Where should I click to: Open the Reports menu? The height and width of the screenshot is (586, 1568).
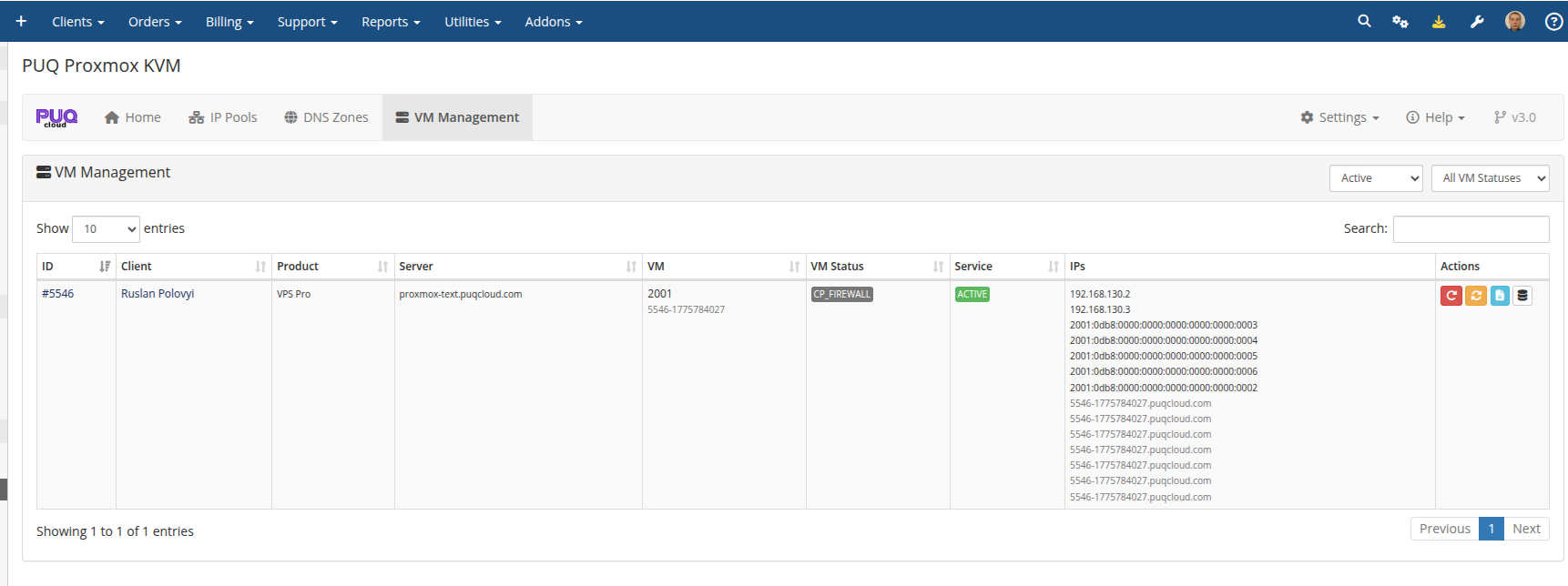click(391, 22)
